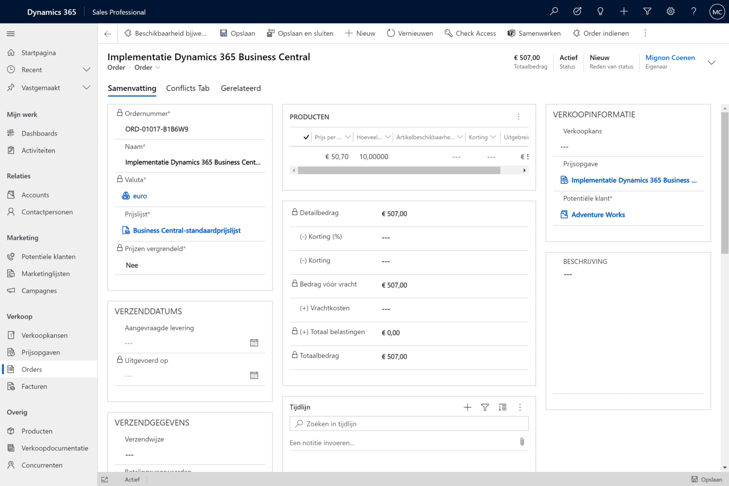Open command bar overflow menu
The width and height of the screenshot is (729, 486).
pos(645,33)
